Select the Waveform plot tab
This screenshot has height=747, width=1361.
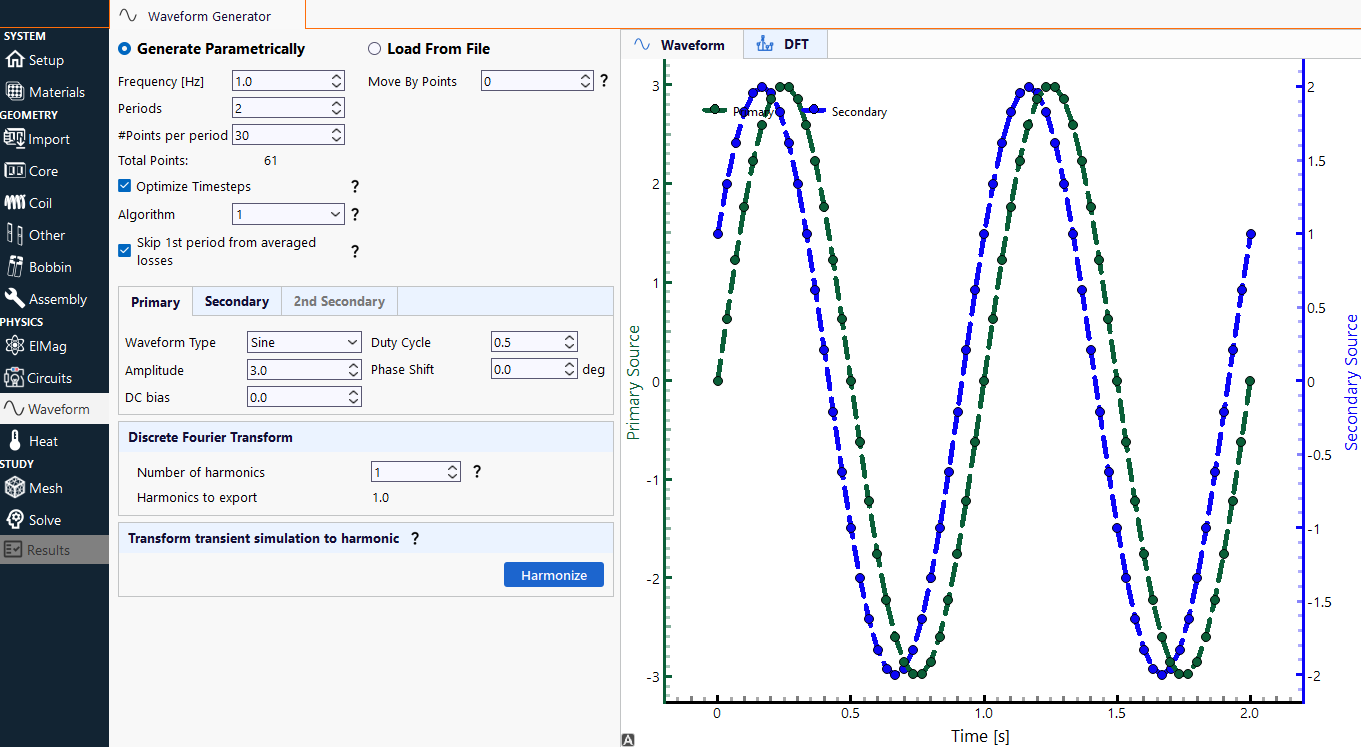tap(681, 45)
